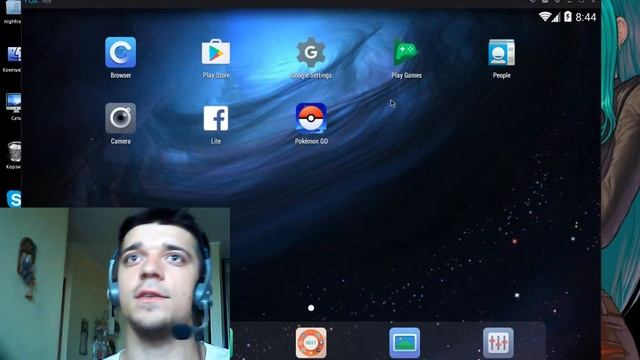Open Skype from the Windows desktop
Screen dimensions: 640x360
[x=14, y=199]
